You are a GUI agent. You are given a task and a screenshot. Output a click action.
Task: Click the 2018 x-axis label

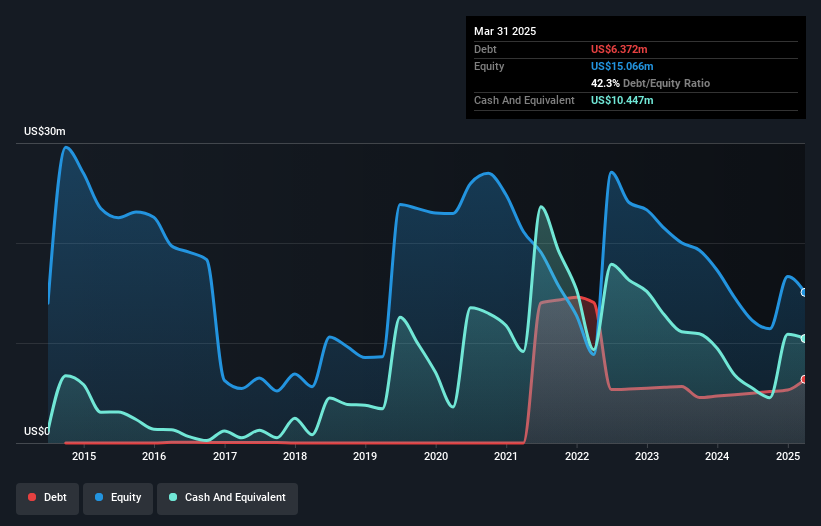(x=295, y=456)
